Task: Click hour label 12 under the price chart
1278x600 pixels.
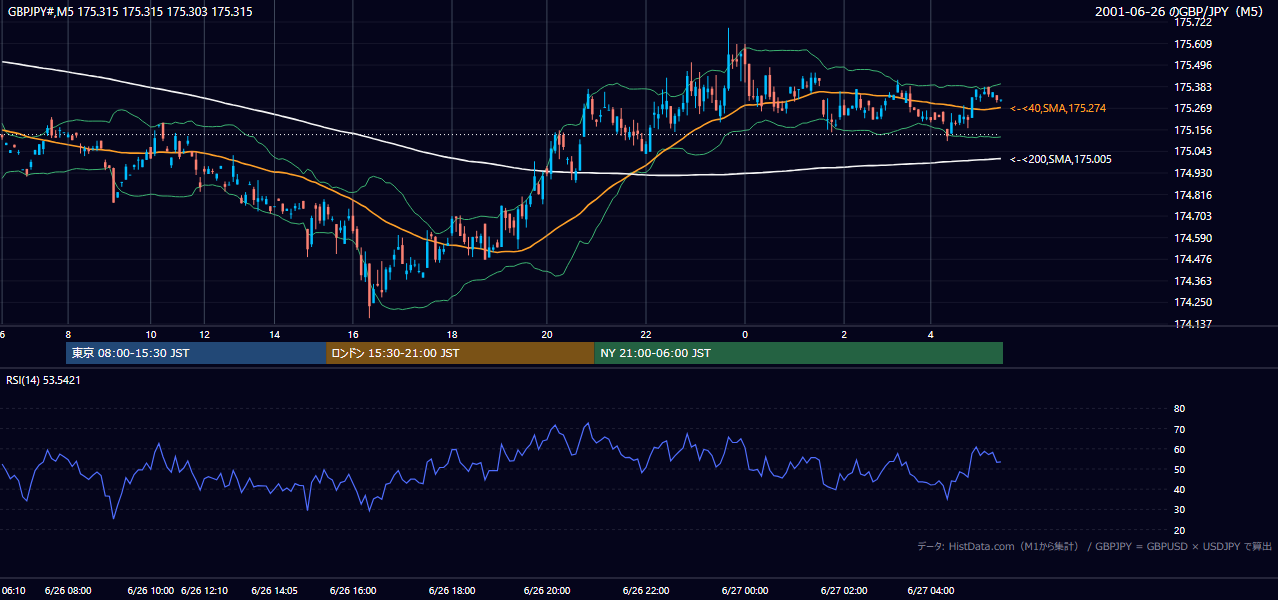Action: (x=204, y=334)
